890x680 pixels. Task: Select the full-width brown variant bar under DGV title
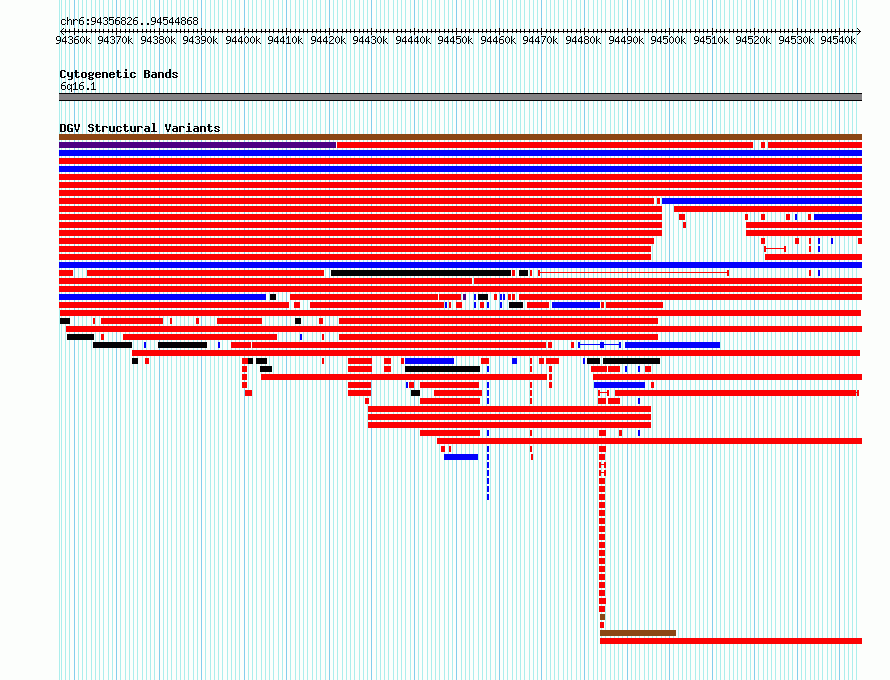pos(460,137)
